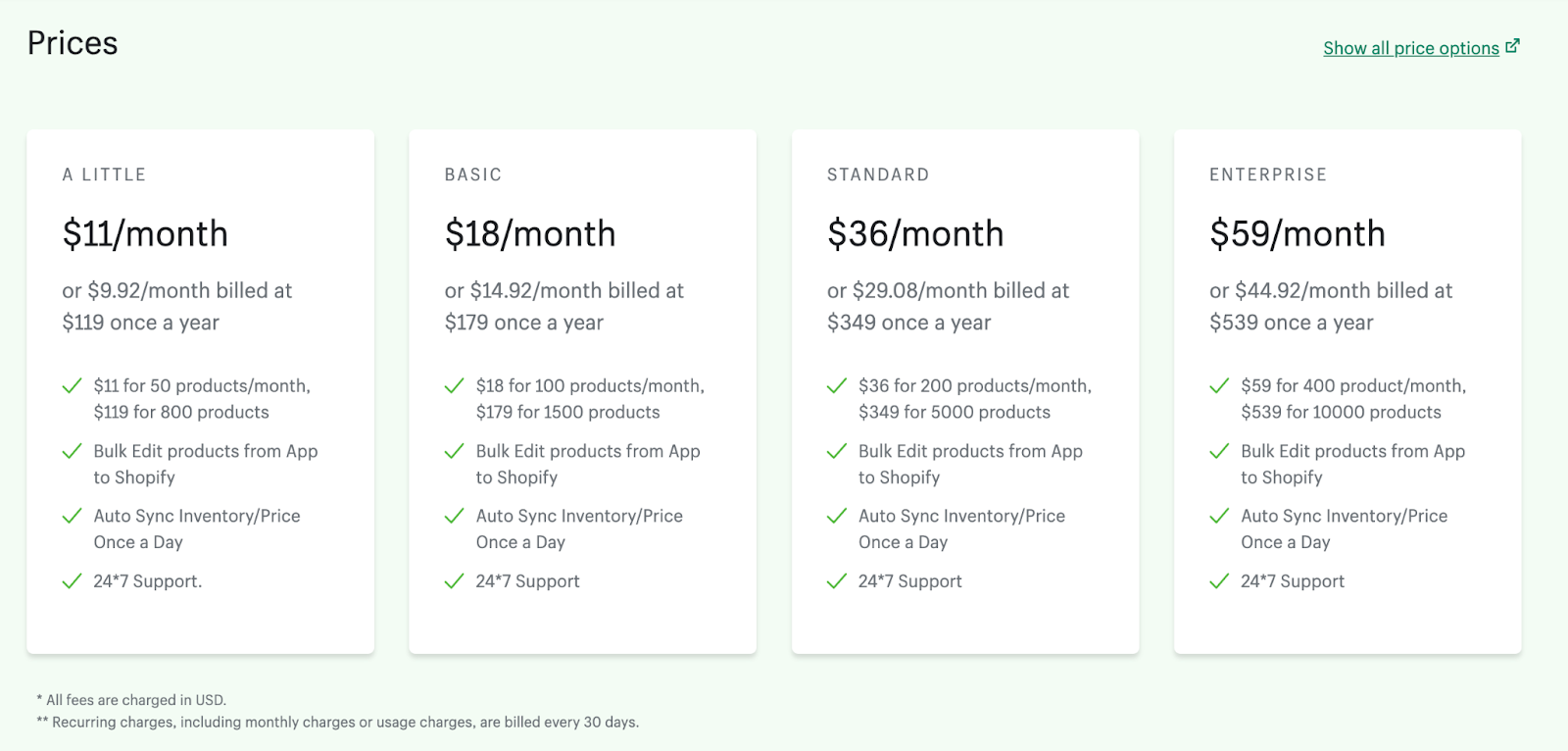Click external link icon beside price options
The height and width of the screenshot is (751, 1568).
(1512, 46)
